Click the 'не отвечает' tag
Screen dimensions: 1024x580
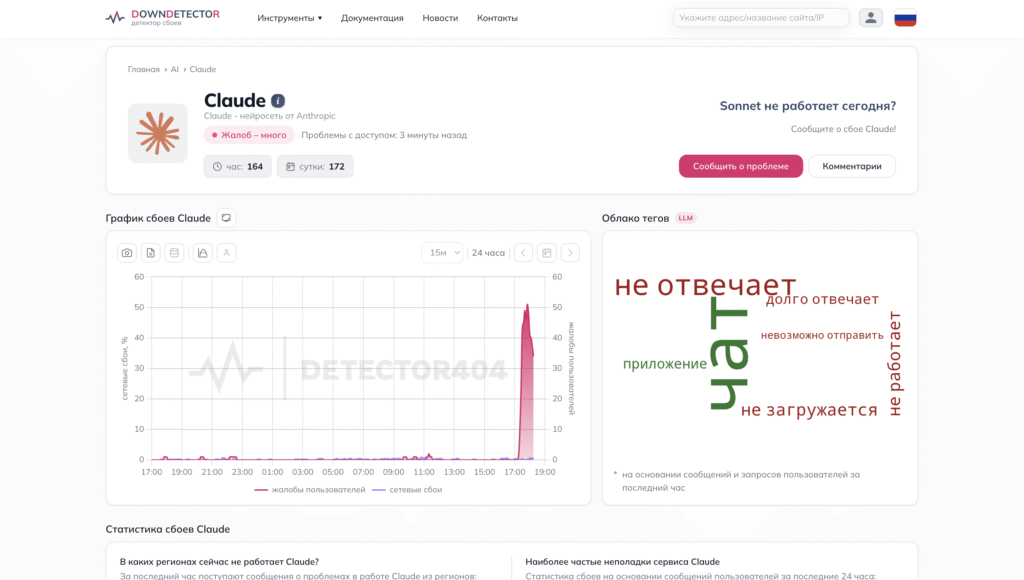(x=705, y=285)
